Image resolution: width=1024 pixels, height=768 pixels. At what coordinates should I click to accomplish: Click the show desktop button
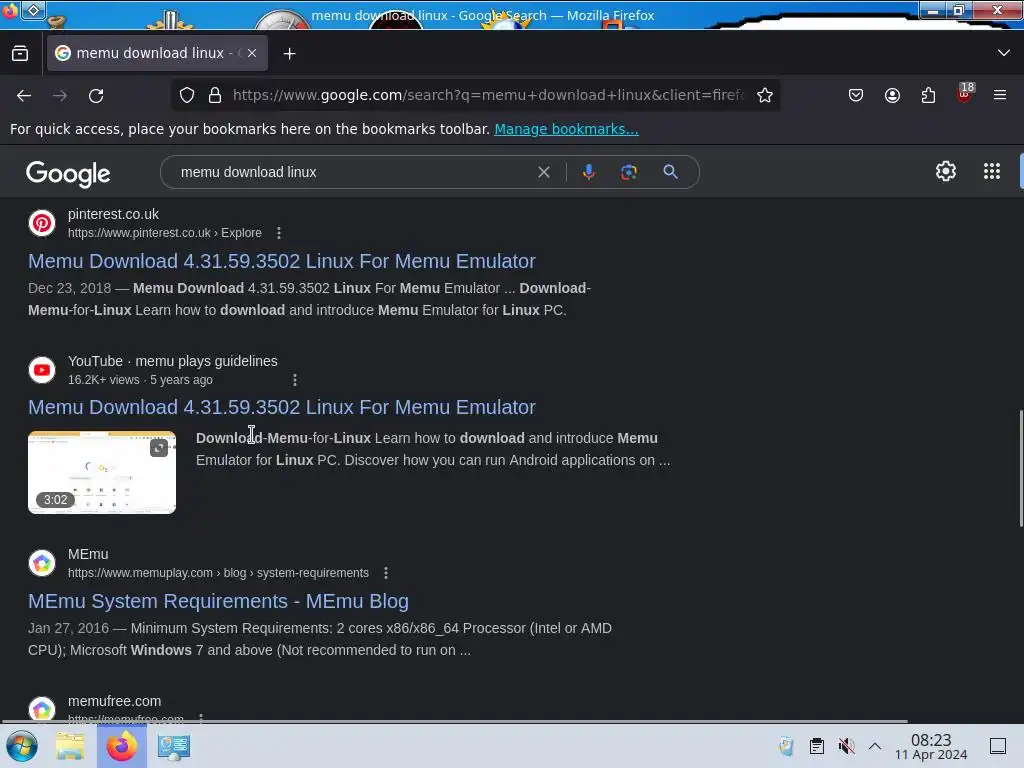pos(998,746)
